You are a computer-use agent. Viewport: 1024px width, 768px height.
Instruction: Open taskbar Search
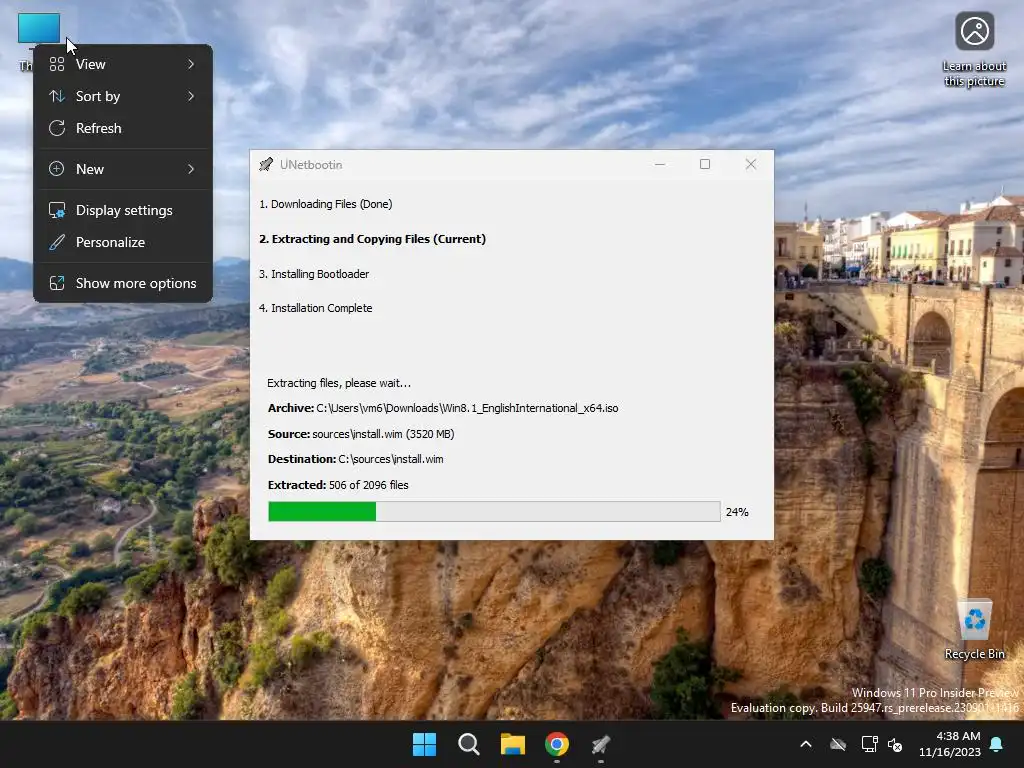pos(469,744)
